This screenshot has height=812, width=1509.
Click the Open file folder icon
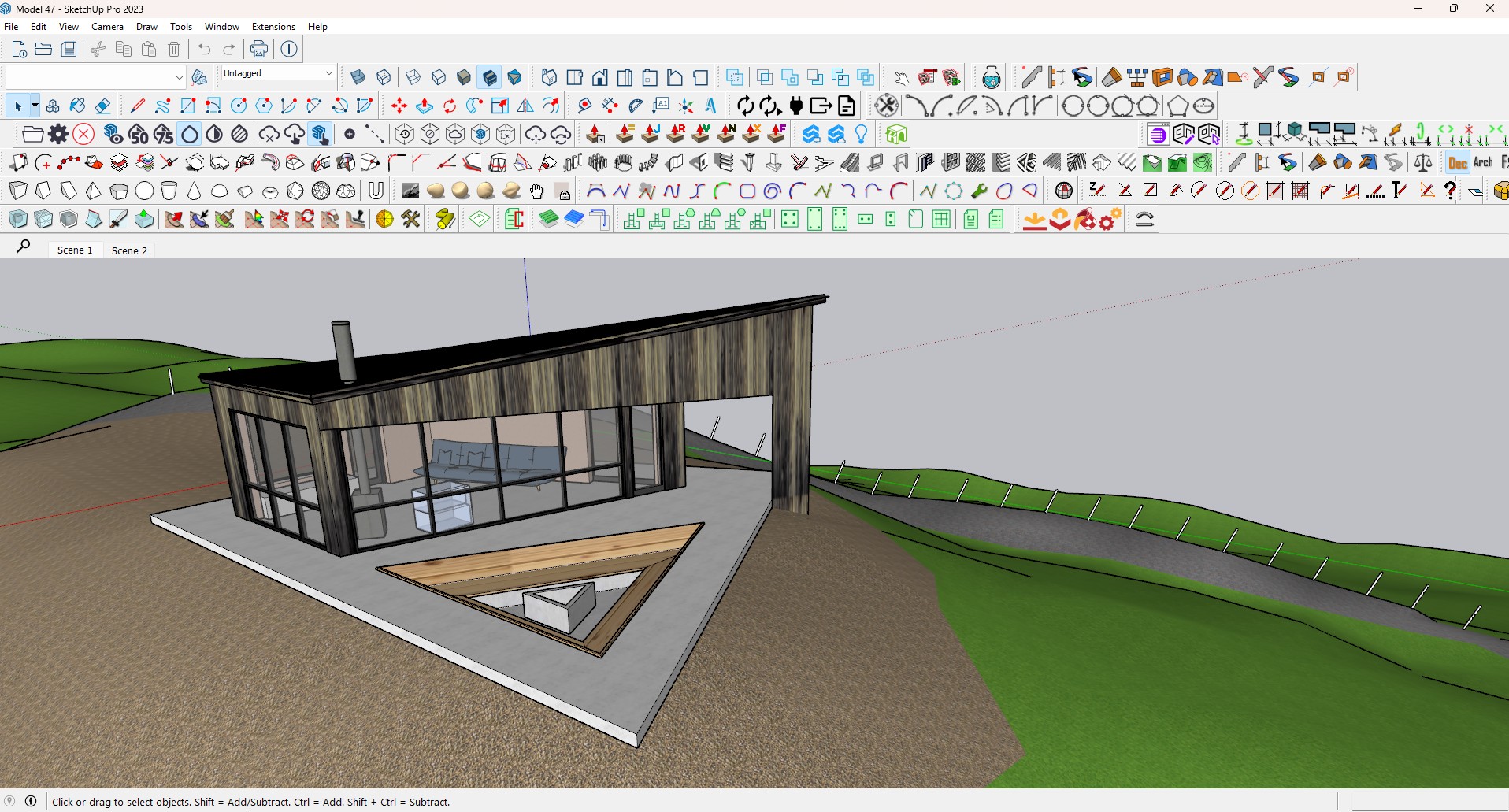coord(43,49)
